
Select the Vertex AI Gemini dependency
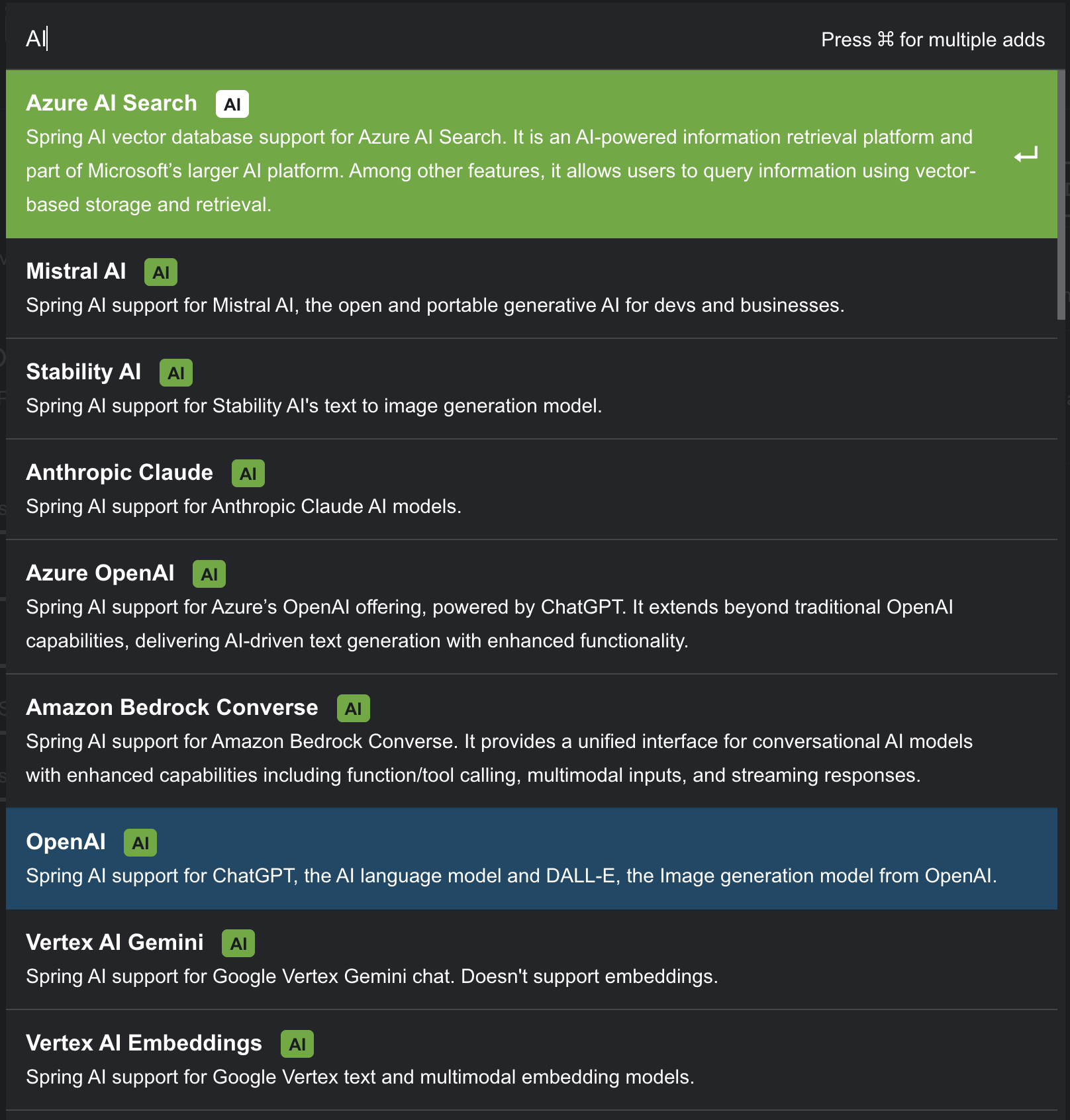point(115,943)
